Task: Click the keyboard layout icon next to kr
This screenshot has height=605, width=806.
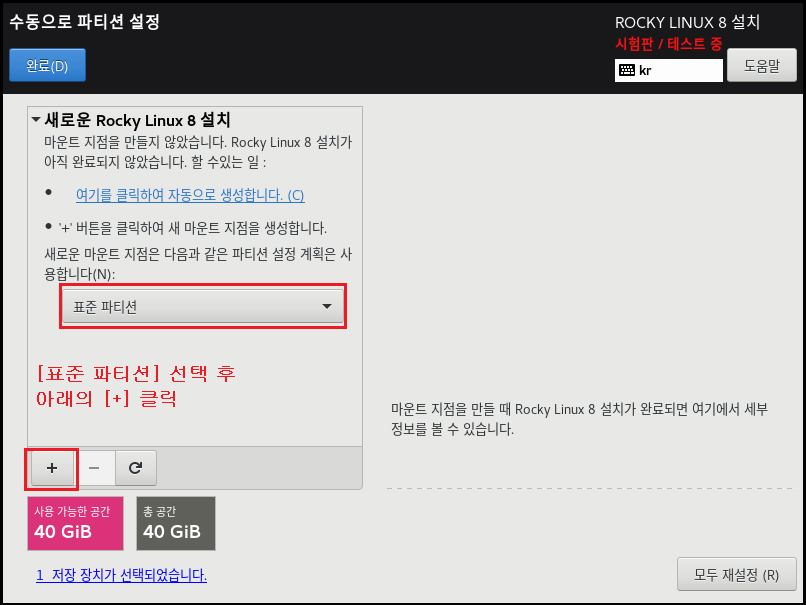Action: [x=627, y=70]
